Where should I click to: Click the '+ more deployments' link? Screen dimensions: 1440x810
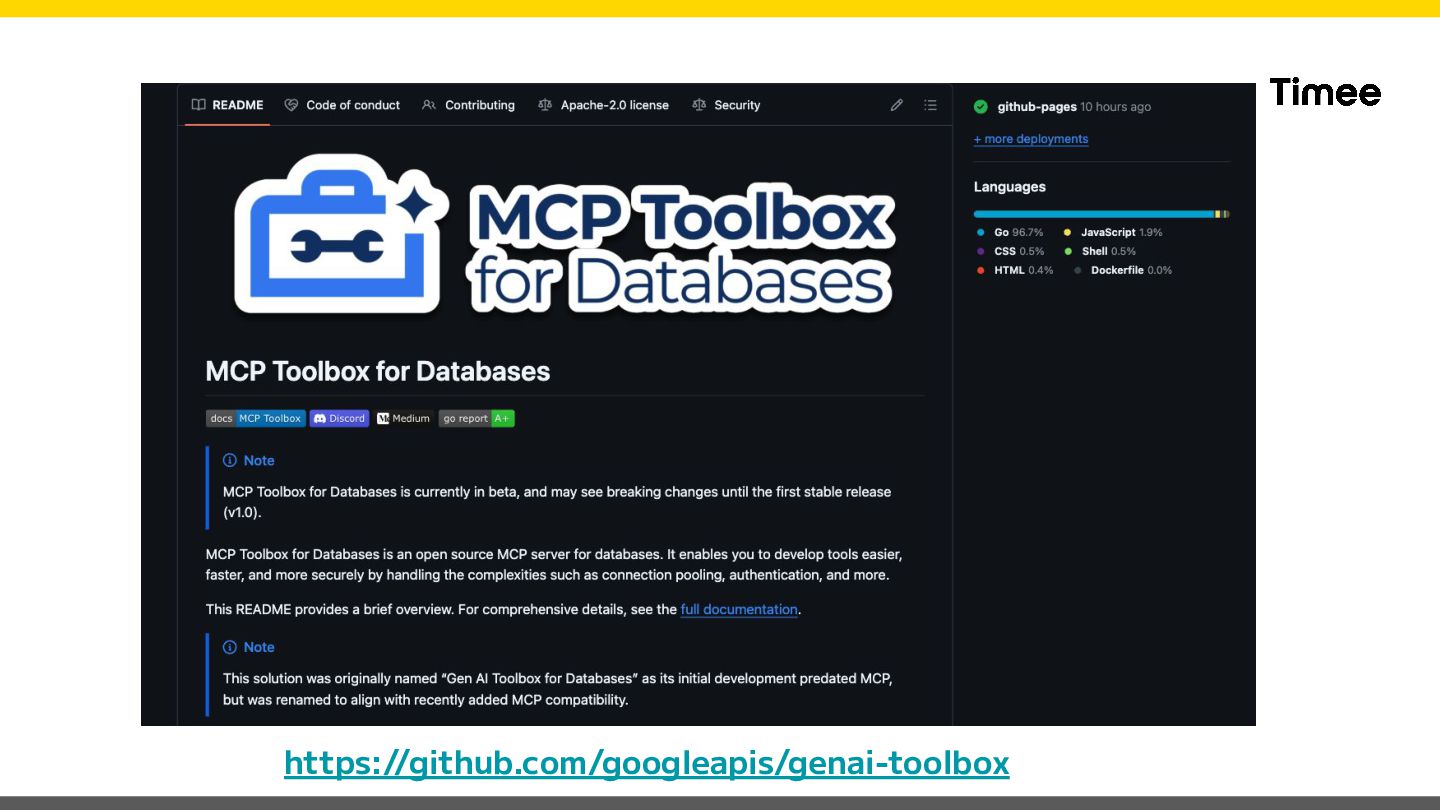[1031, 139]
